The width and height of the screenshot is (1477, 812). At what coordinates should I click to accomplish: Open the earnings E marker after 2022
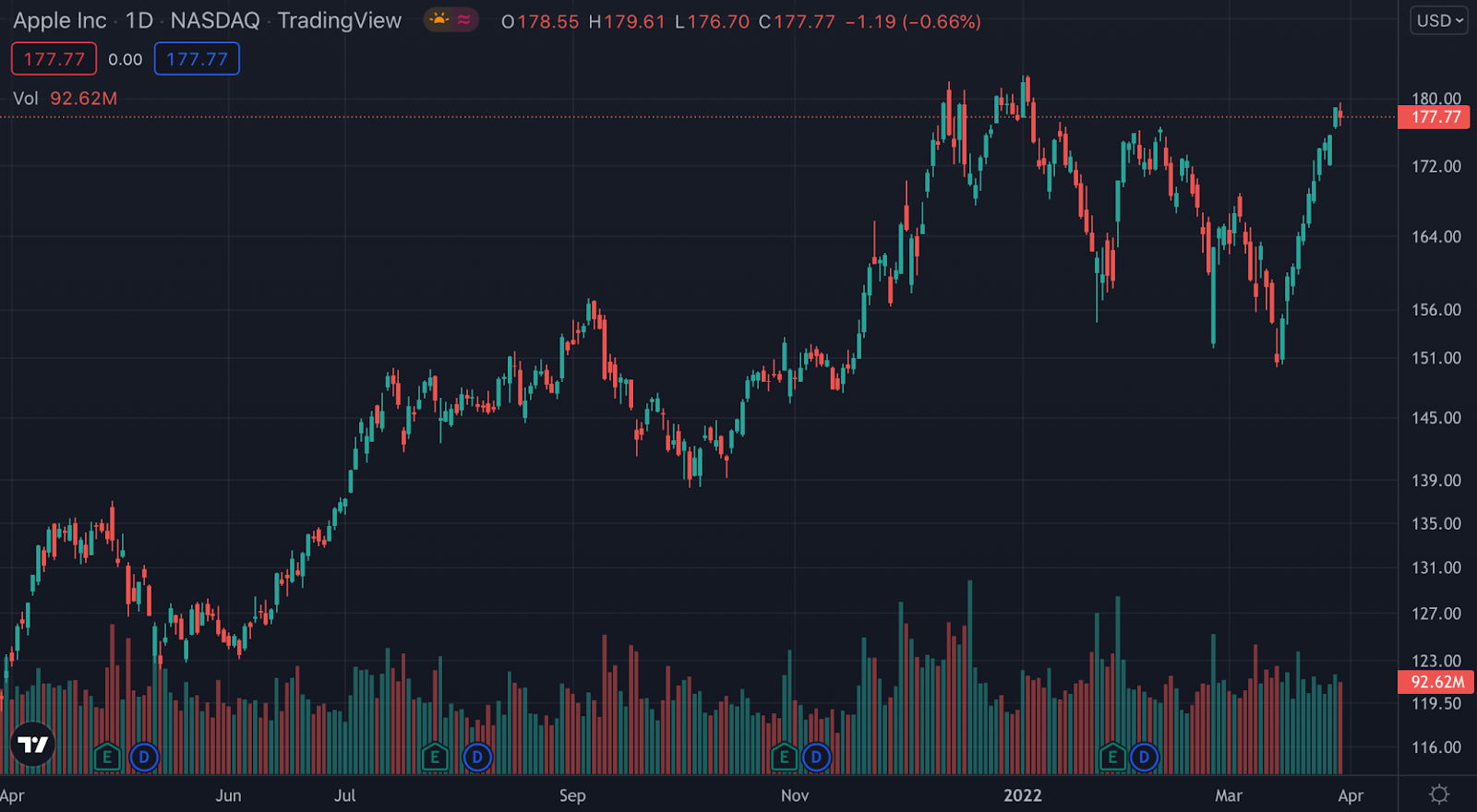click(x=1112, y=758)
